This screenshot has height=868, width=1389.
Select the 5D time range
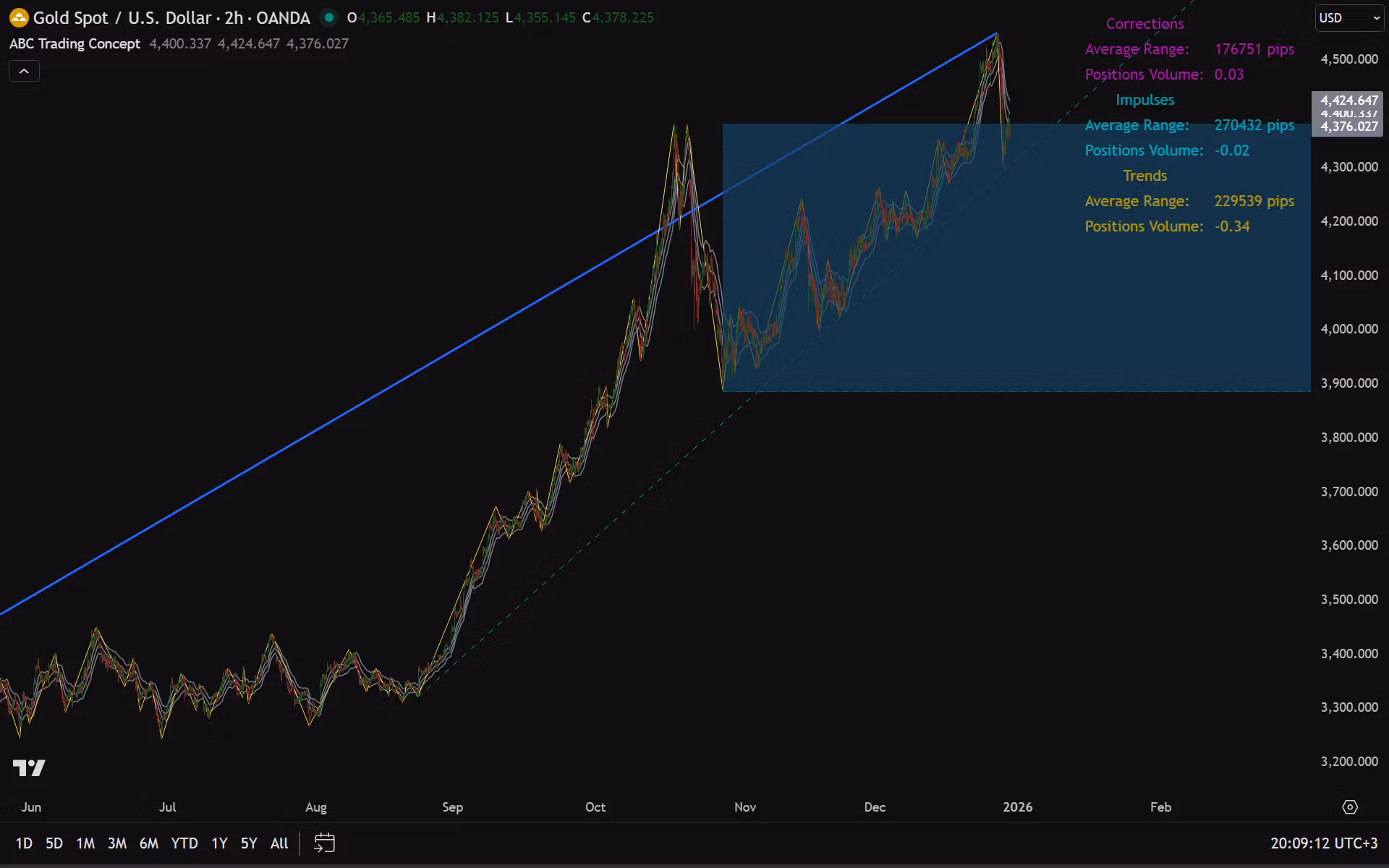(54, 843)
